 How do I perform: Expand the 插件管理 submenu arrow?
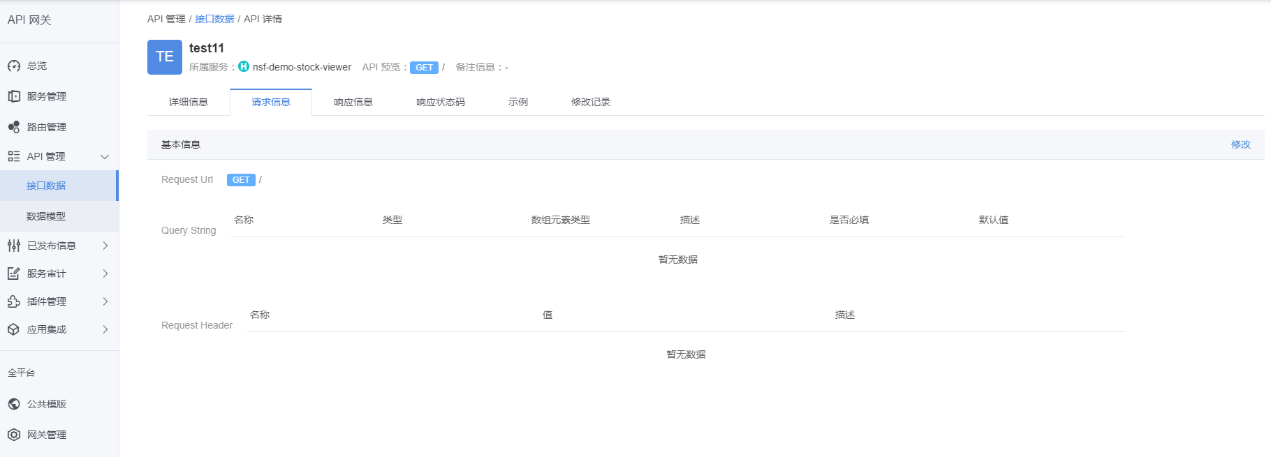coord(105,302)
